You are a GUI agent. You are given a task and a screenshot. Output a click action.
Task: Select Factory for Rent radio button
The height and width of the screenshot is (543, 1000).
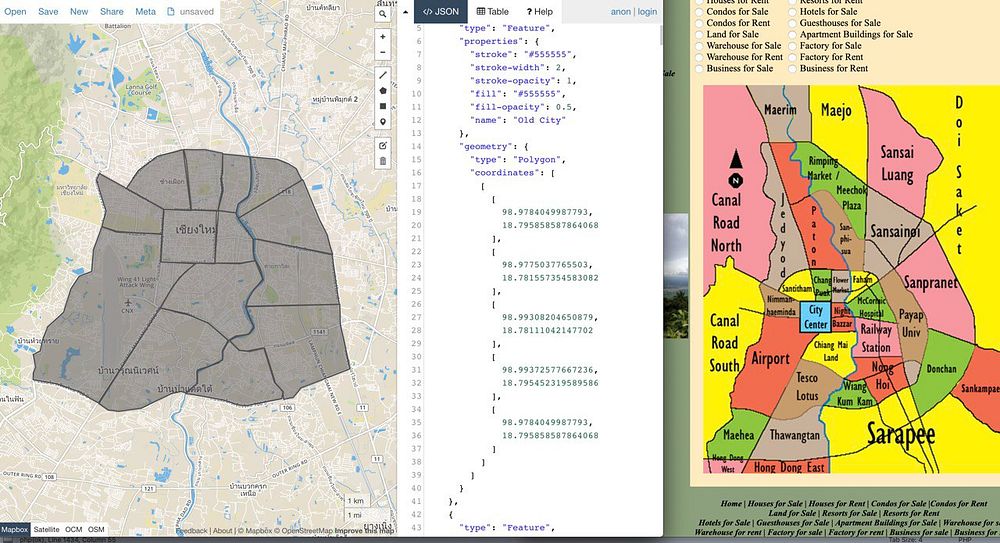(792, 57)
